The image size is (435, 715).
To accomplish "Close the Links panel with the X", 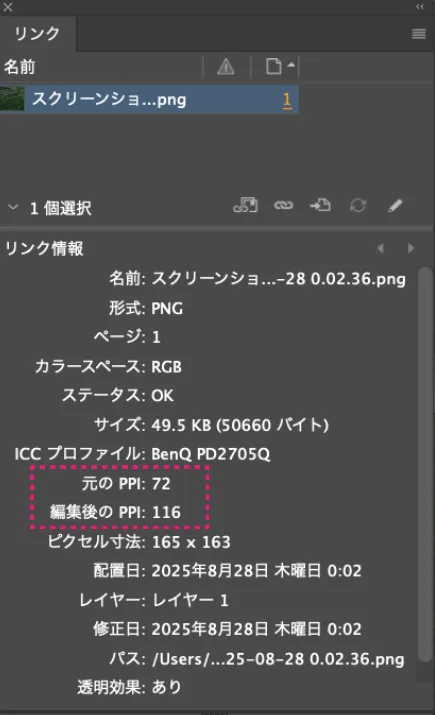I will [7, 7].
